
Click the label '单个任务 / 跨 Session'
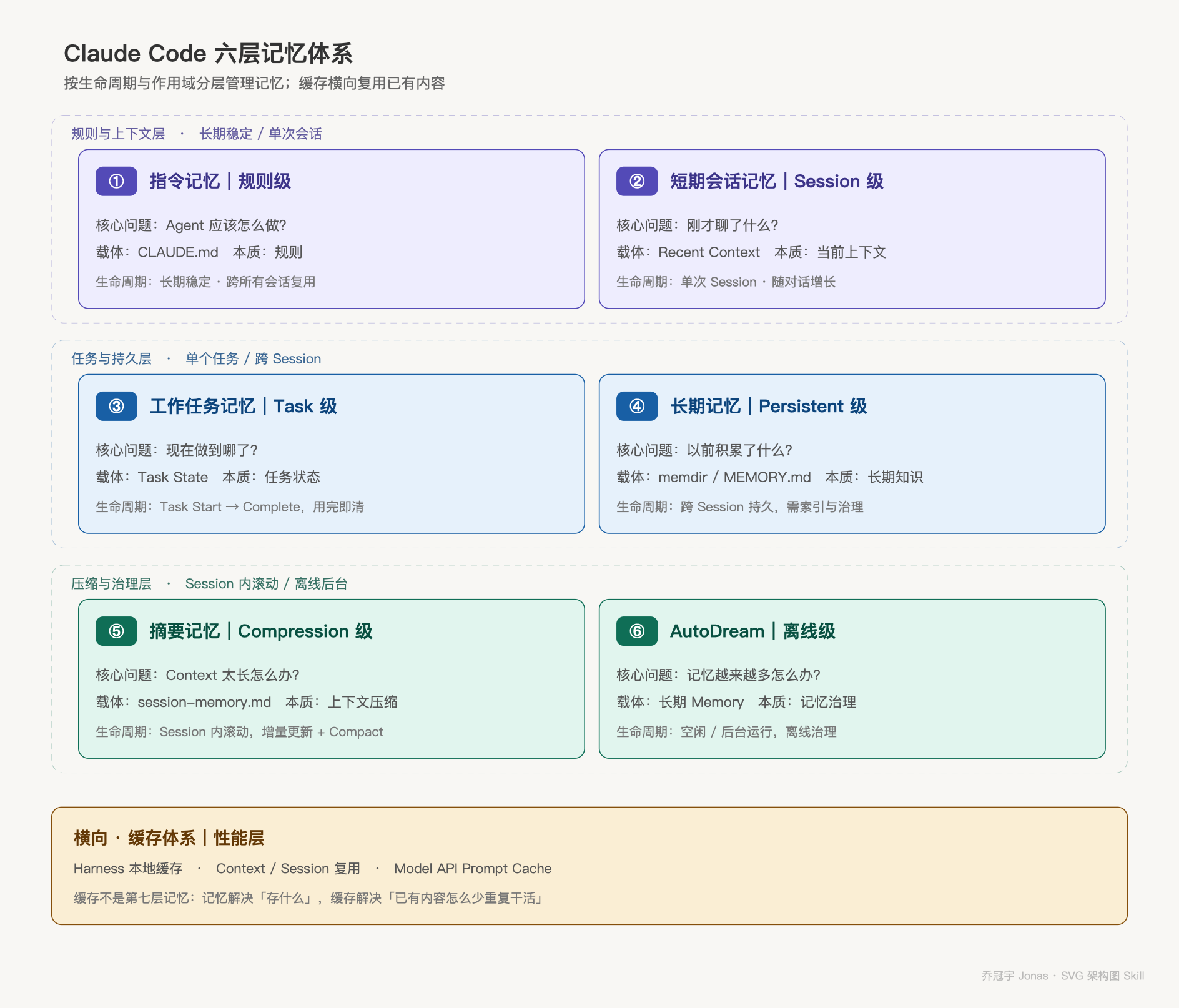pos(253,358)
